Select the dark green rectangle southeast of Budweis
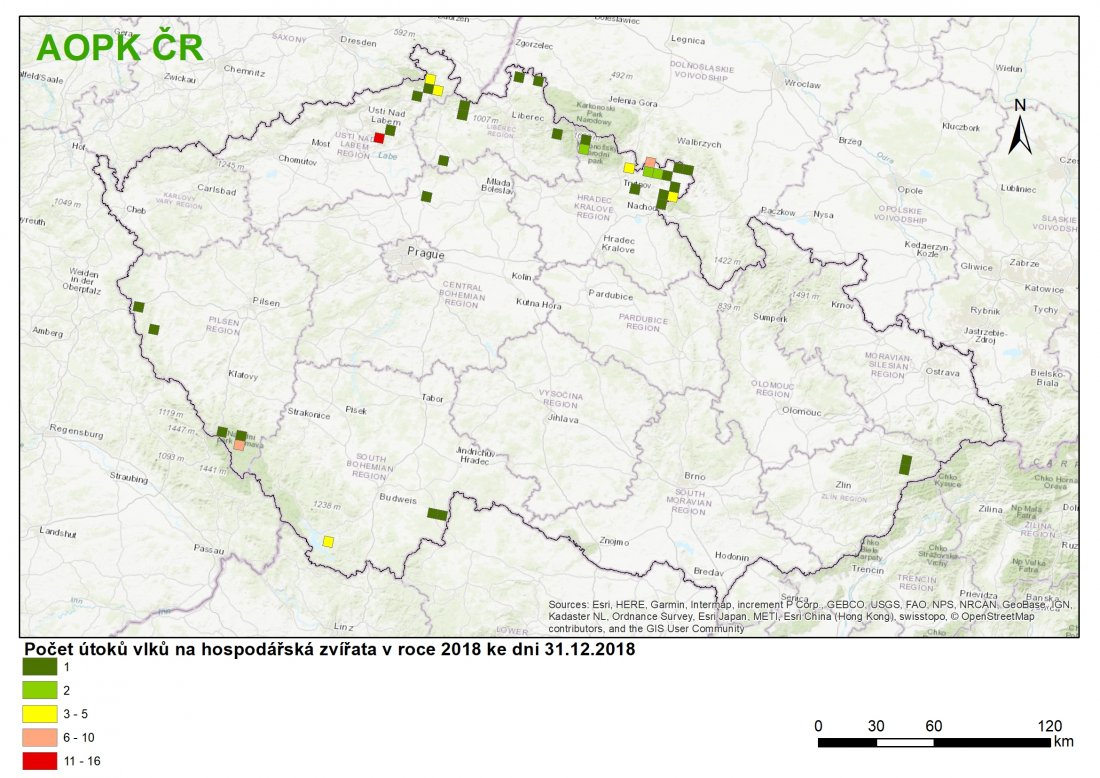 click(437, 514)
